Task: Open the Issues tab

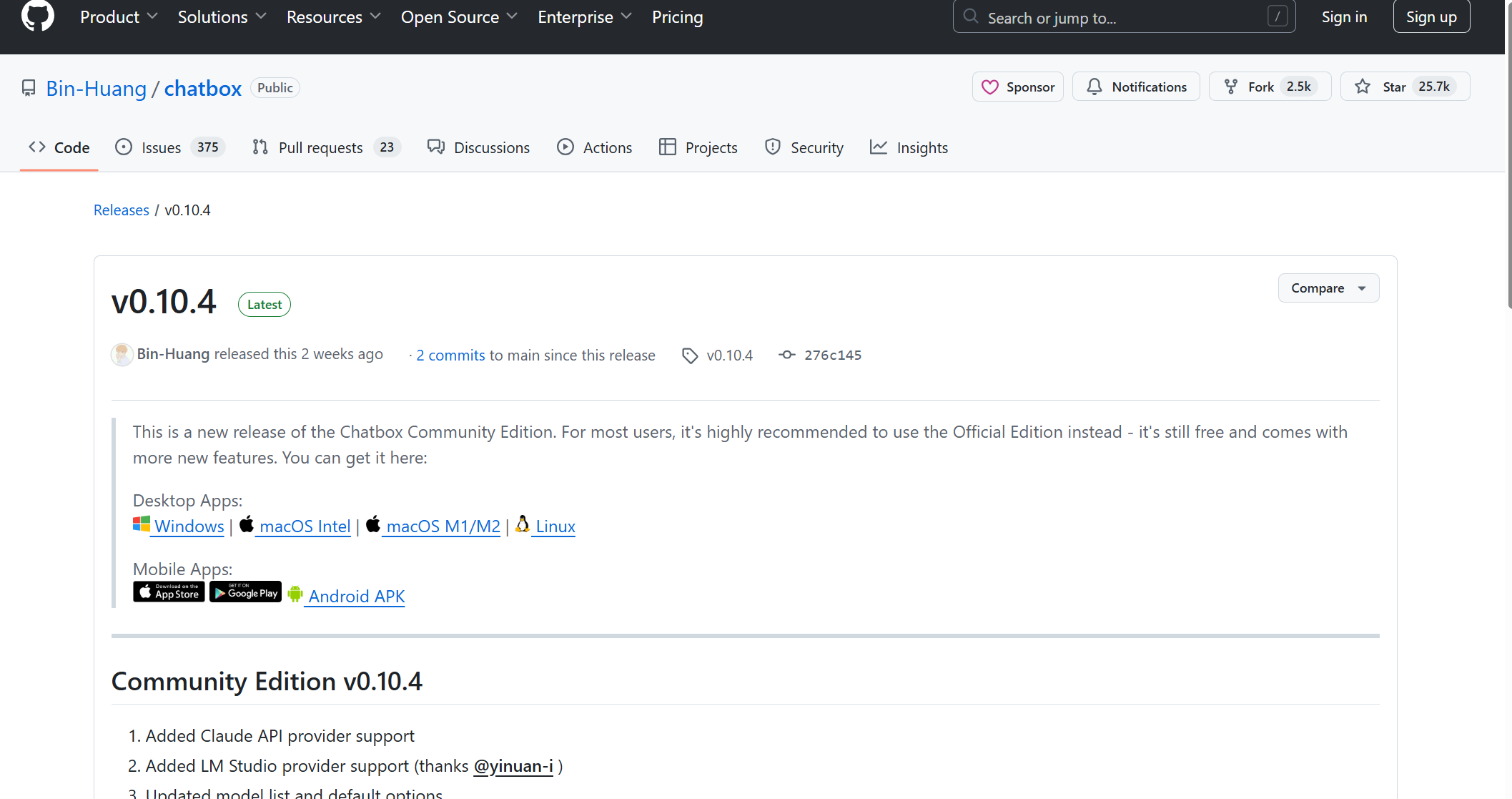Action: point(170,147)
